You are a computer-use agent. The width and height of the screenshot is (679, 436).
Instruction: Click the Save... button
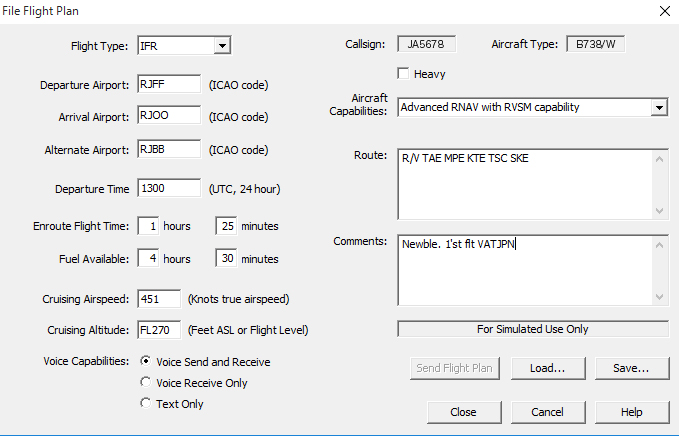632,368
